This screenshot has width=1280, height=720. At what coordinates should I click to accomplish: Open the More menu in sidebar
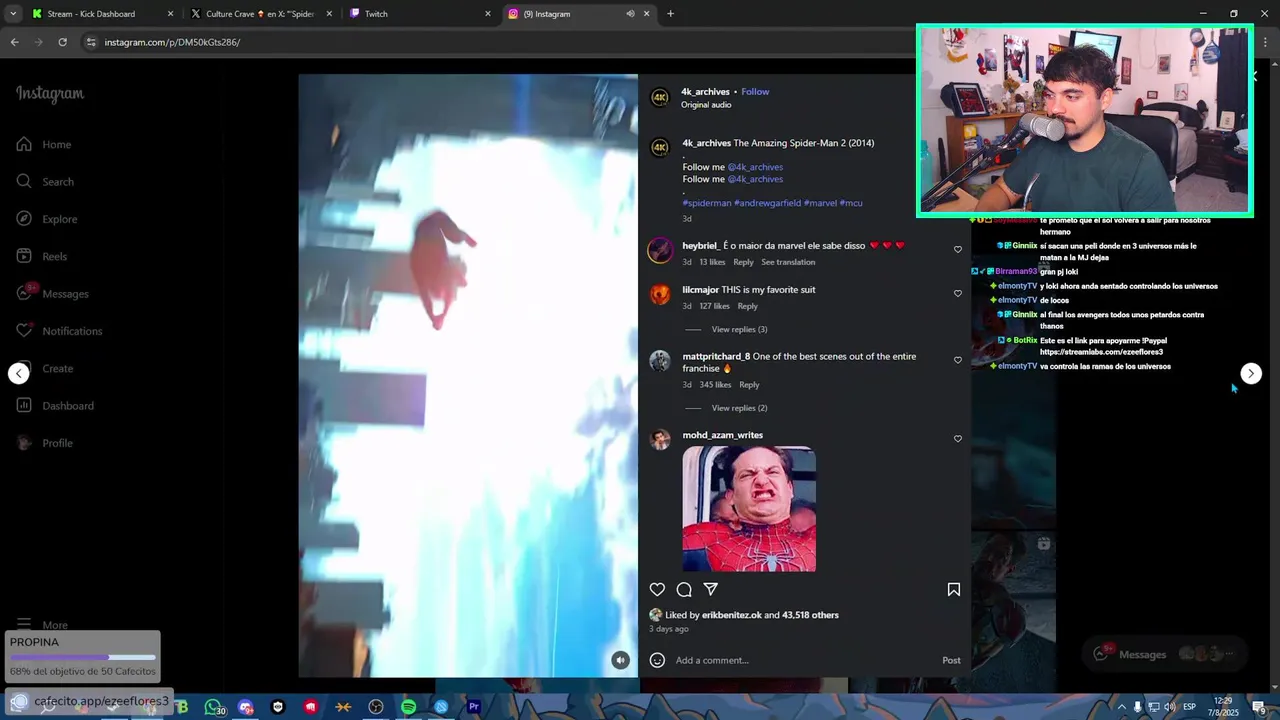pyautogui.click(x=42, y=624)
